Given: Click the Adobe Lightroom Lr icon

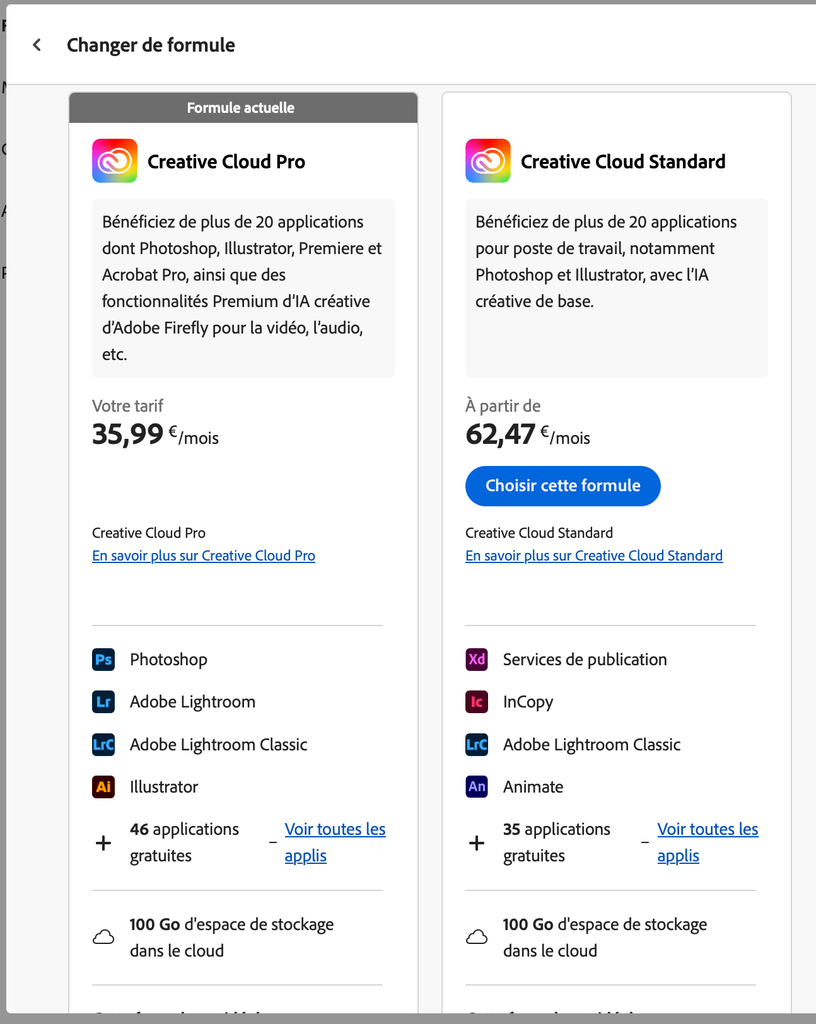Looking at the screenshot, I should point(103,702).
